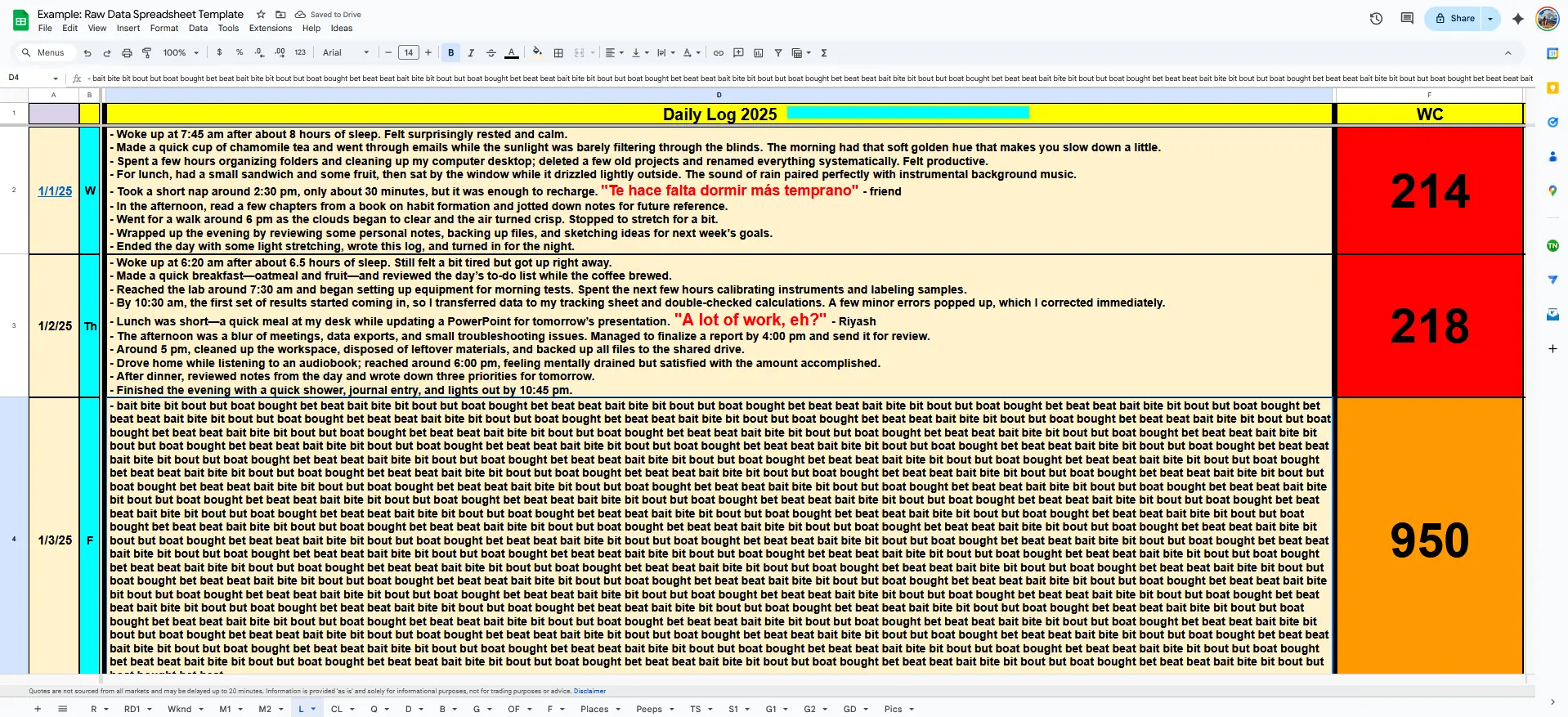Open the Extensions menu

pos(270,28)
